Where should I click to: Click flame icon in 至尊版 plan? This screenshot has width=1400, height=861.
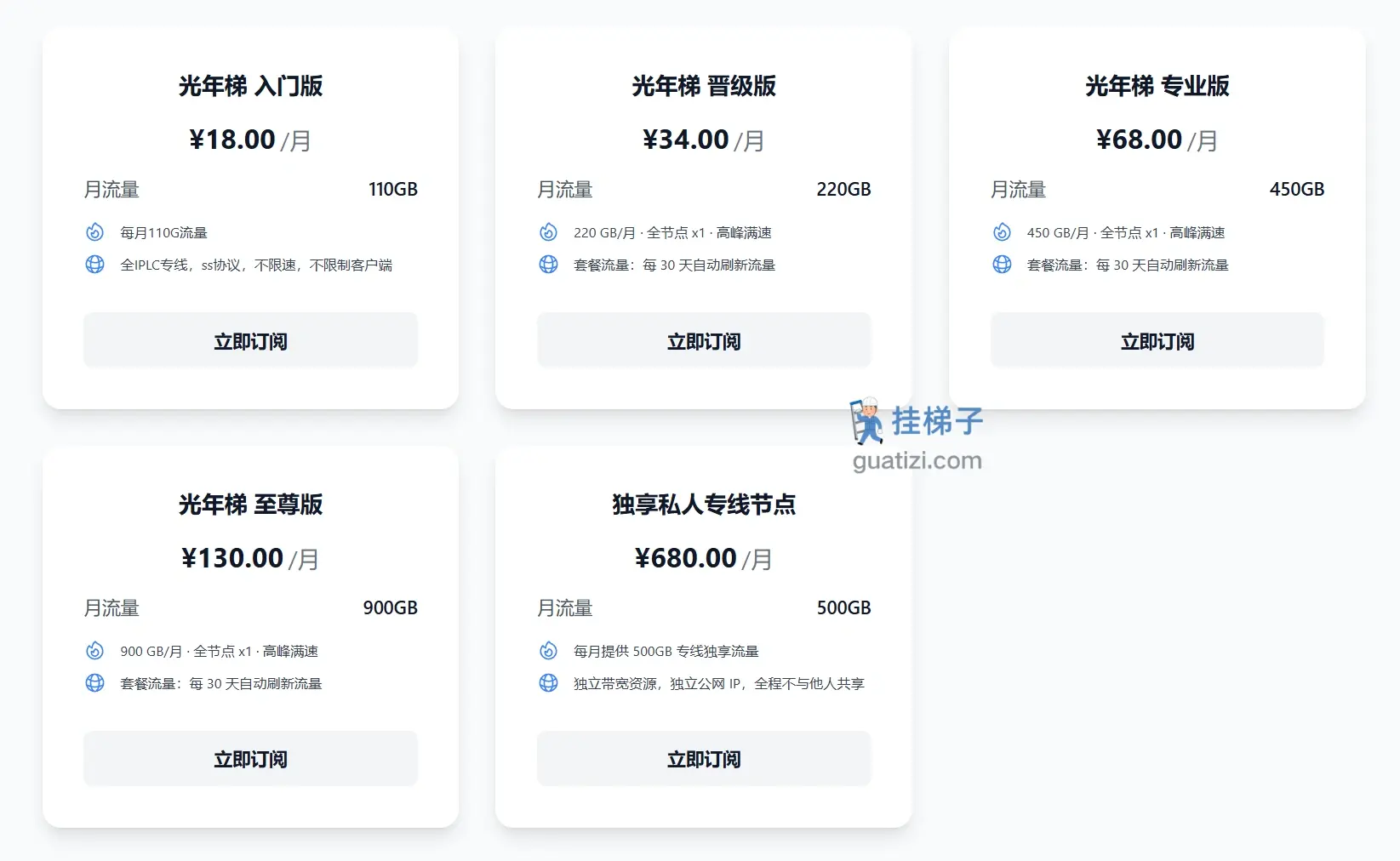(94, 651)
